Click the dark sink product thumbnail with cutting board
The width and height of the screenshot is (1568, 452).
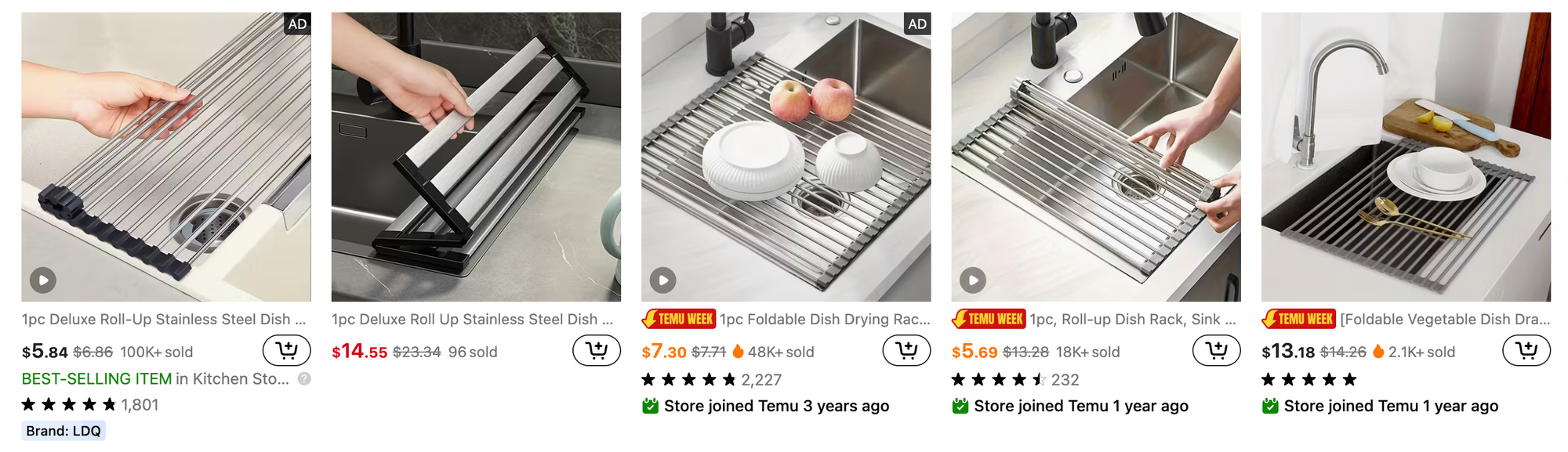point(1406,157)
